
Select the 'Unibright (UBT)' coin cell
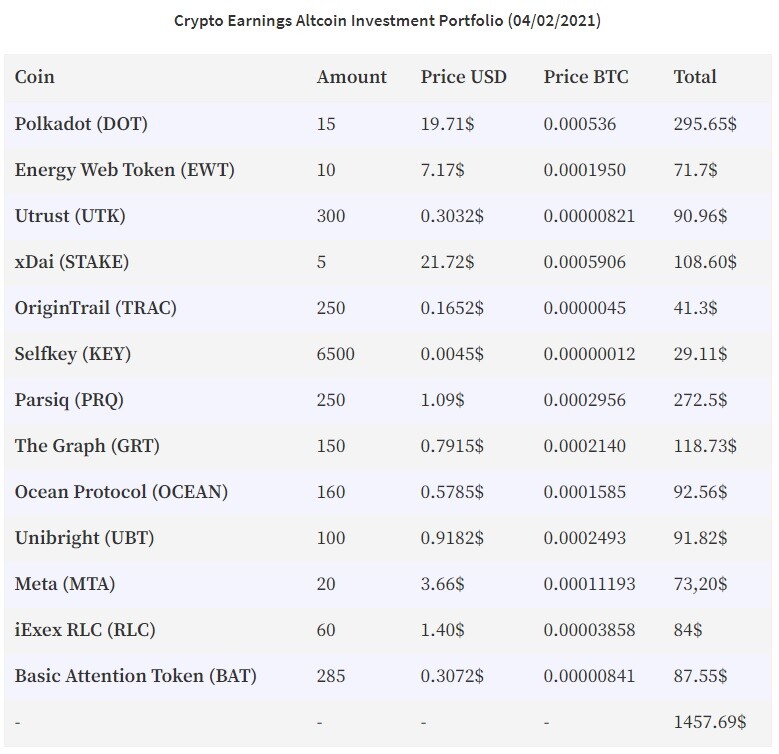(84, 538)
